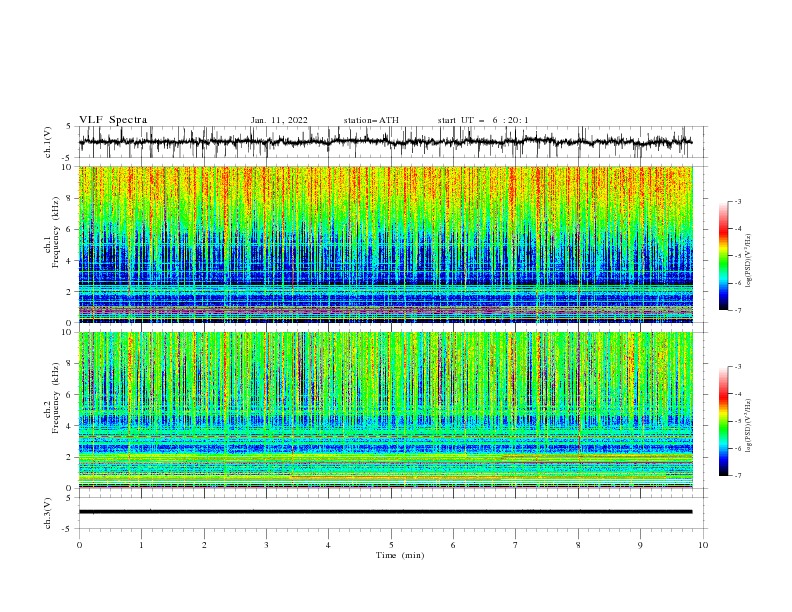Click the "-5" label on ch.2 color bar
Image resolution: width=792 pixels, height=612 pixels.
point(738,421)
